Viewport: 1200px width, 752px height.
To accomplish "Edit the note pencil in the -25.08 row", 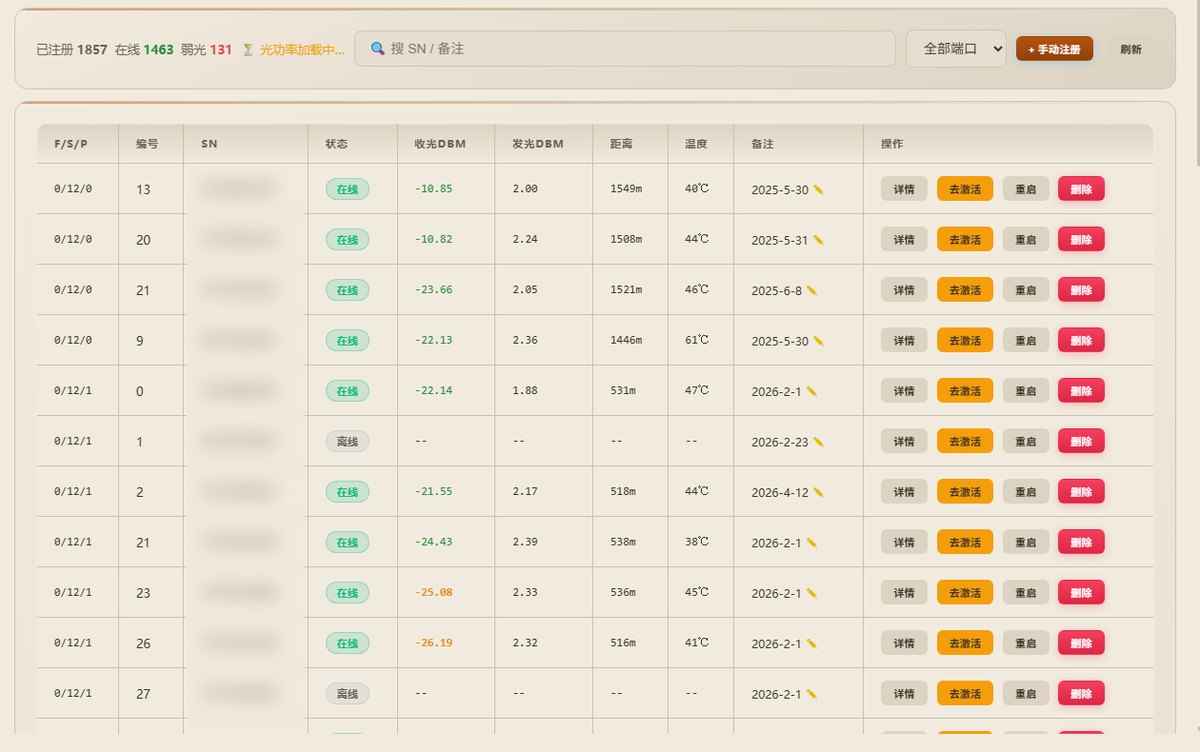I will tap(812, 593).
